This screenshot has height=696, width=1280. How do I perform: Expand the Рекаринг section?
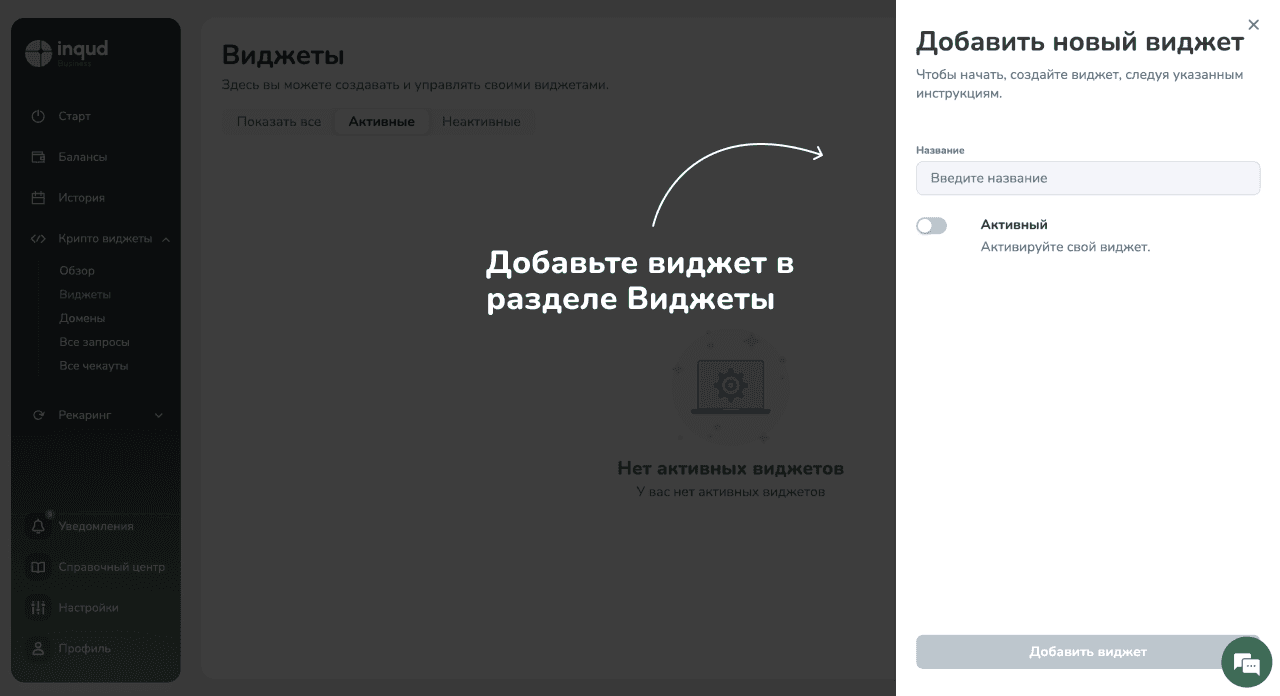point(159,415)
